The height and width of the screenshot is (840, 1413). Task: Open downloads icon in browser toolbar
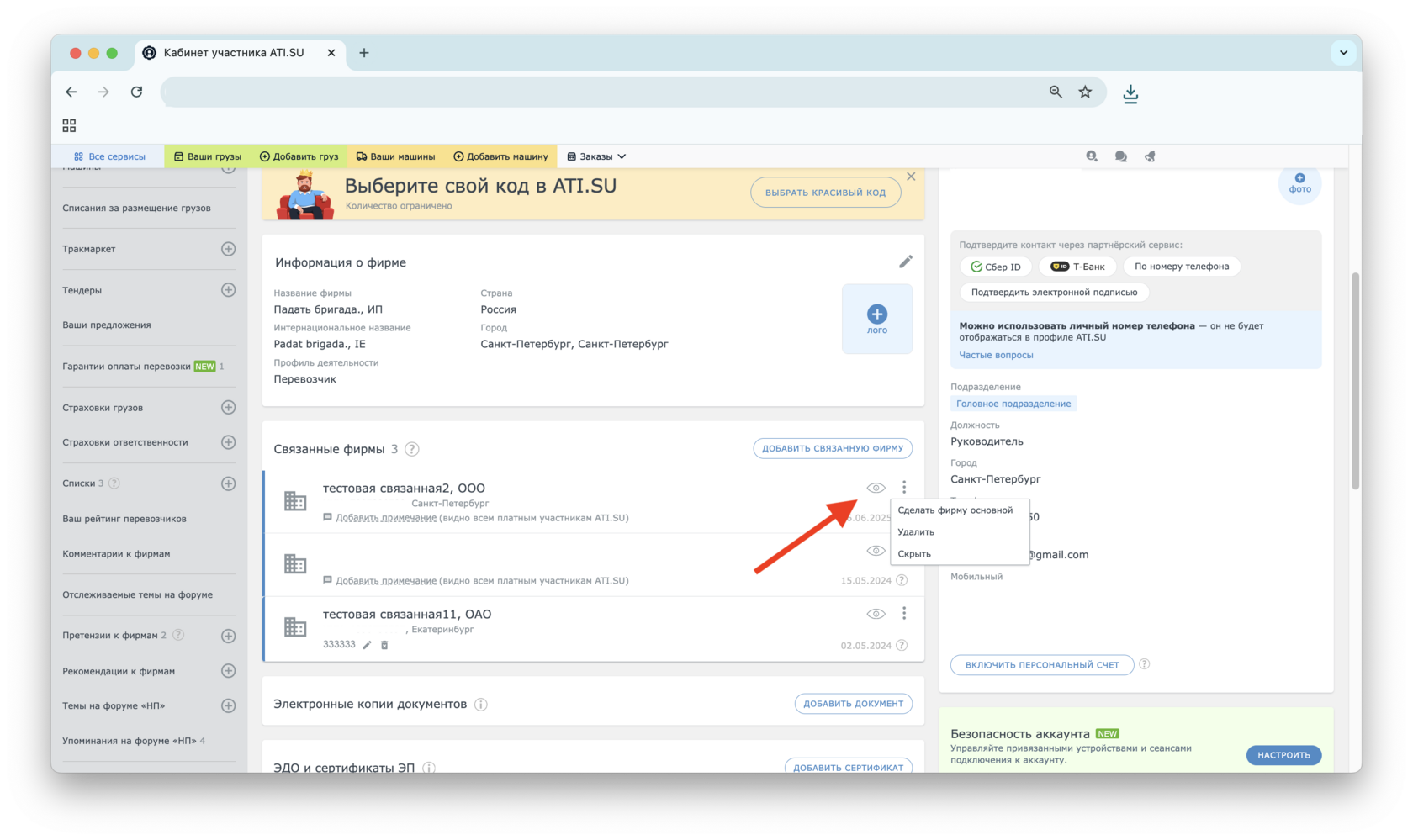(x=1130, y=92)
